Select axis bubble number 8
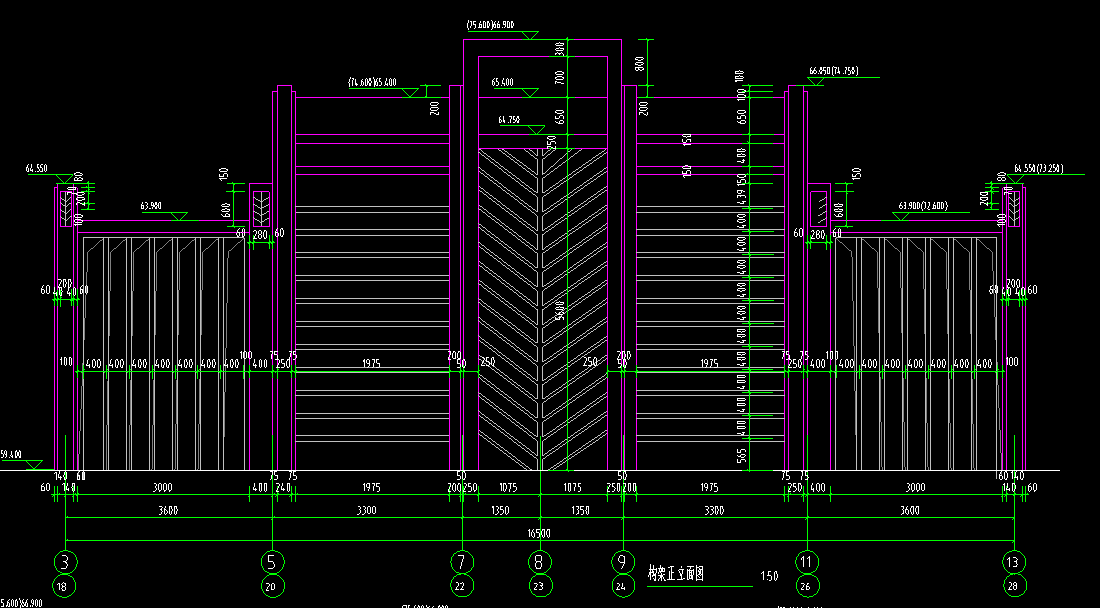The image size is (1100, 608). click(539, 562)
